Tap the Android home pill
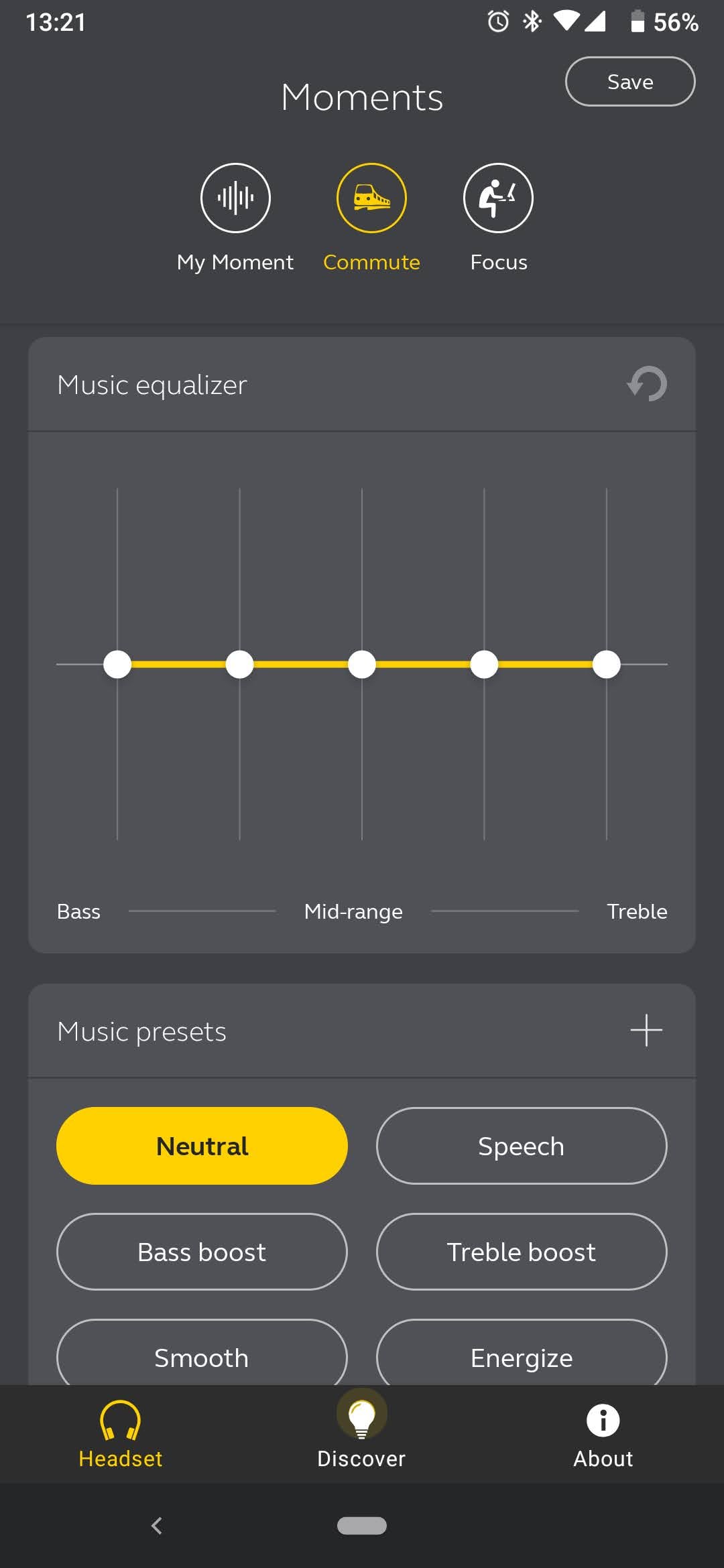724x1568 pixels. (362, 1526)
